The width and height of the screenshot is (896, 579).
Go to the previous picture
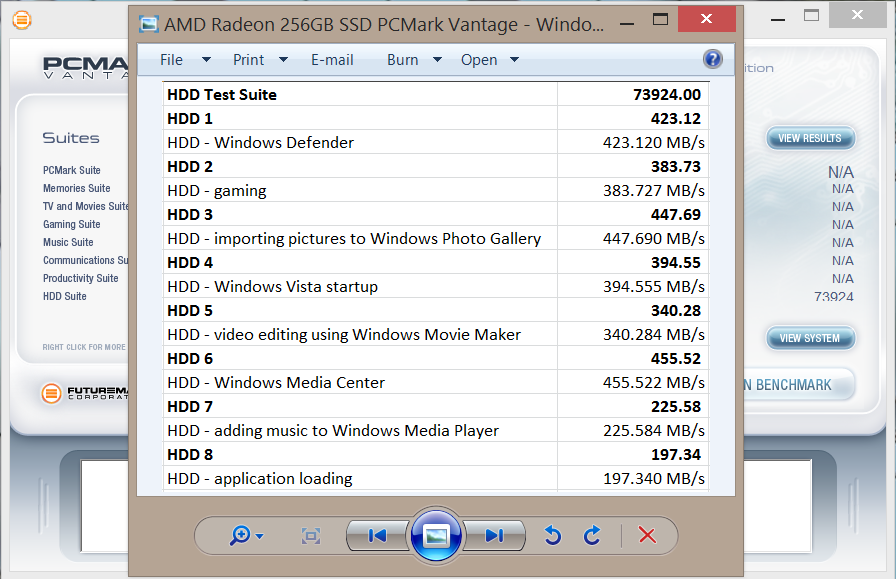pos(377,536)
